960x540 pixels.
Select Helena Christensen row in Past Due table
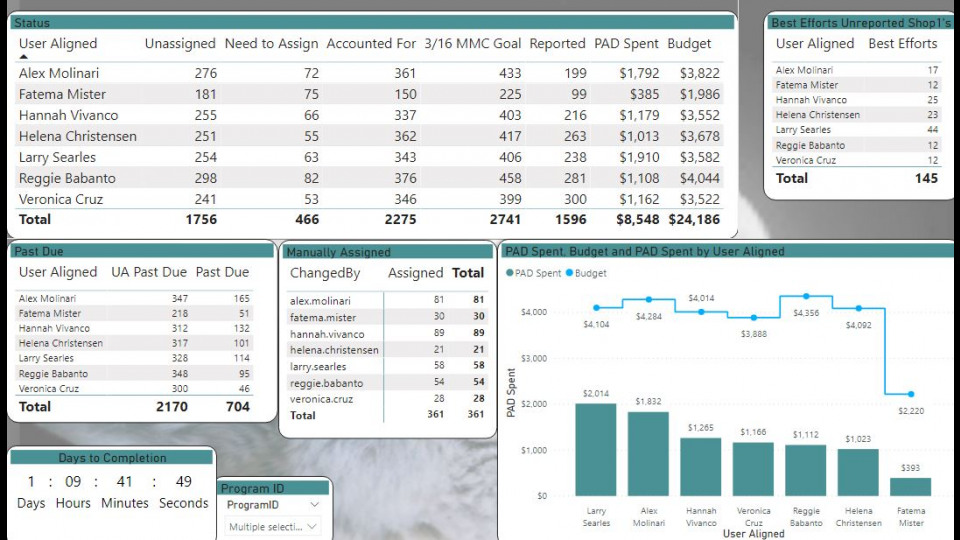click(60, 343)
